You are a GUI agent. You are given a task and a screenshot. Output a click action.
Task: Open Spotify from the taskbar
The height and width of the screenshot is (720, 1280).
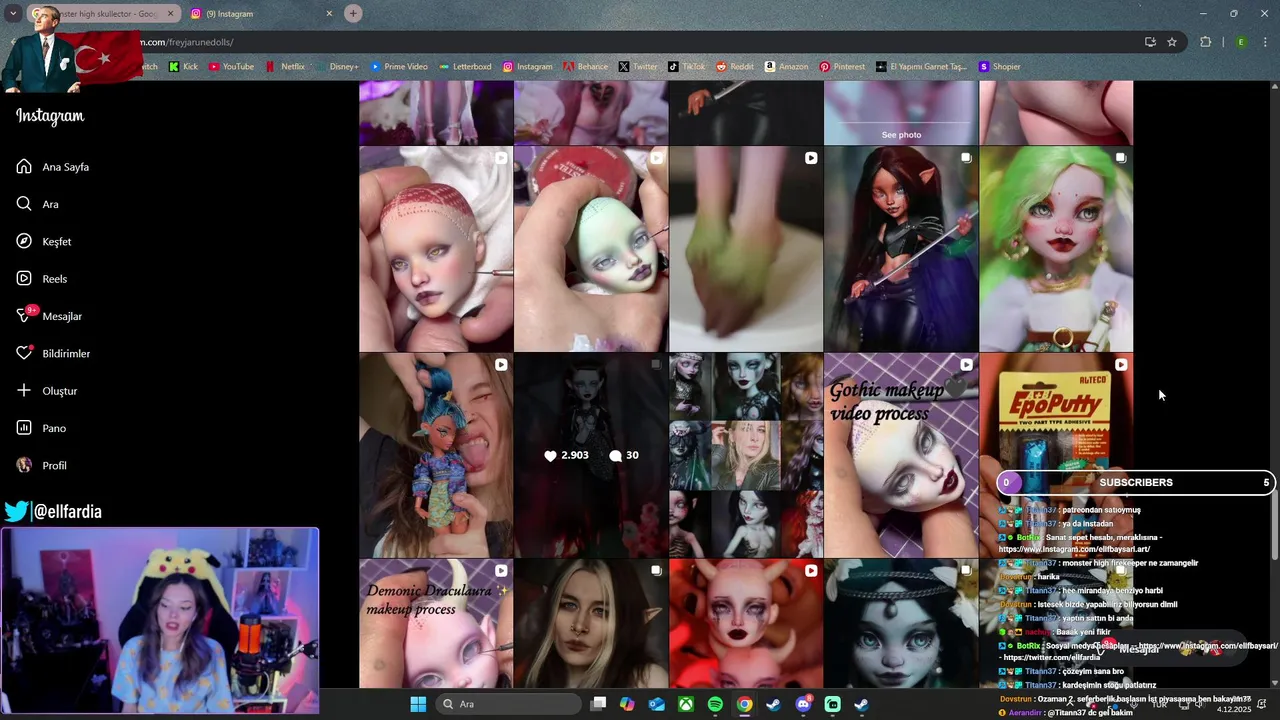[715, 704]
